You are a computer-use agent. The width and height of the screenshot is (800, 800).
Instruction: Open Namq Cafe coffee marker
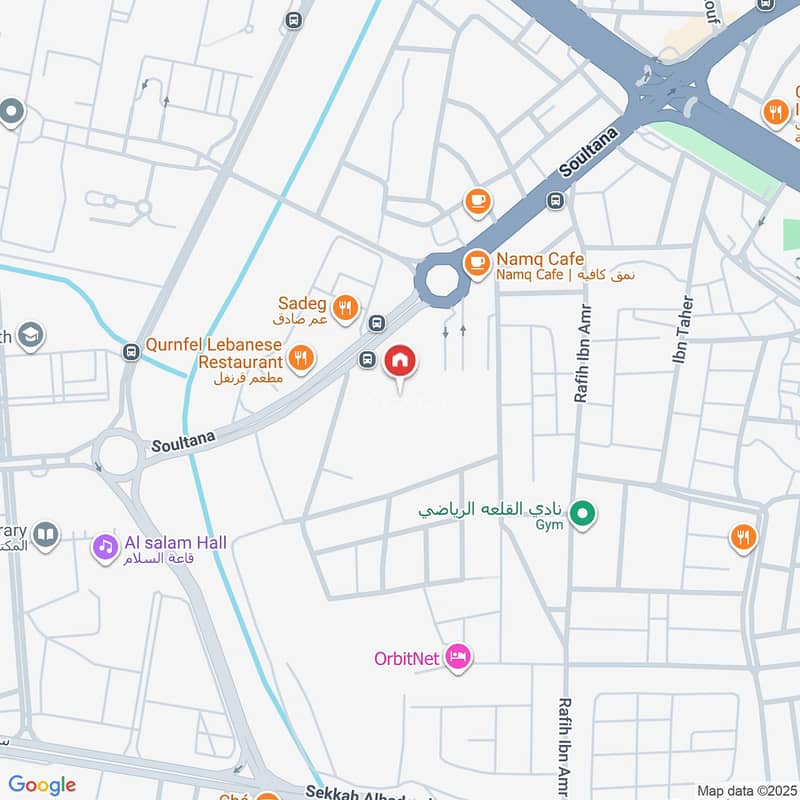[477, 263]
